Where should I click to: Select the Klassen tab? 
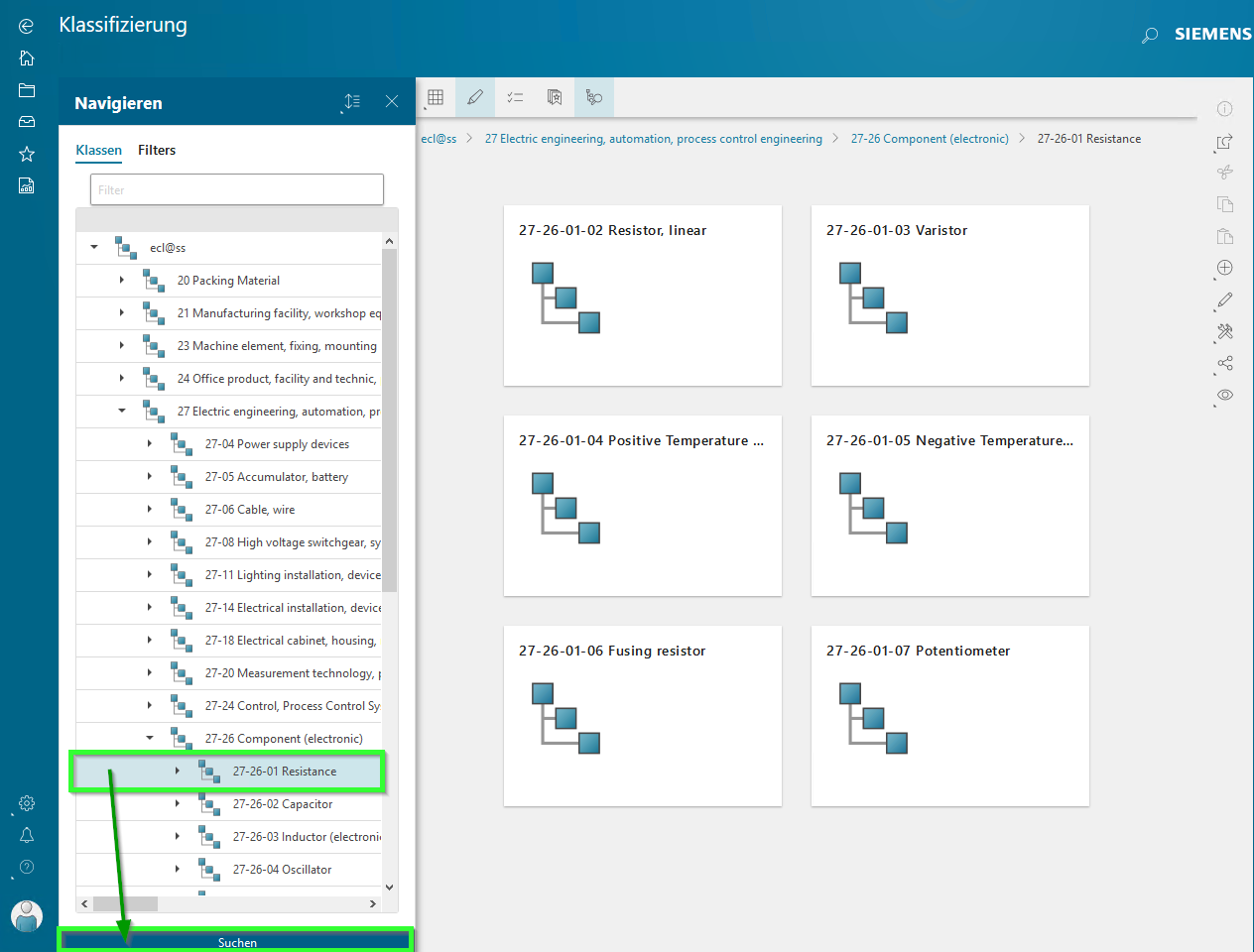[x=98, y=150]
